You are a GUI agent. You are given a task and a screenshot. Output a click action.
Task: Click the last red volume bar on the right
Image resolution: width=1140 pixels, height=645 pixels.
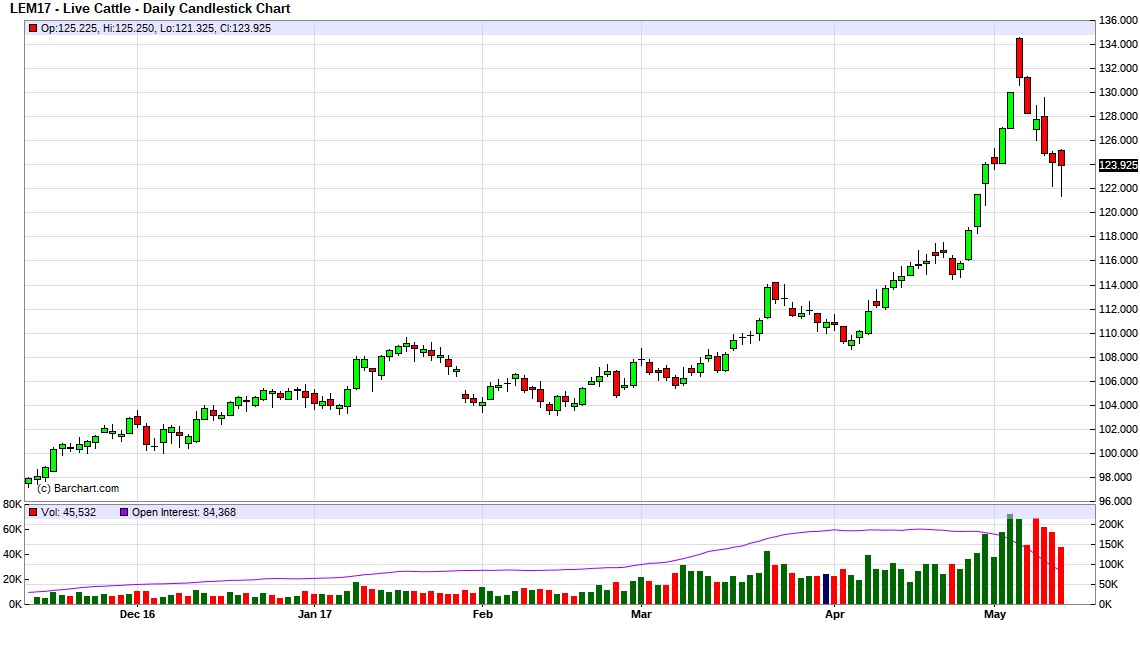(1061, 575)
